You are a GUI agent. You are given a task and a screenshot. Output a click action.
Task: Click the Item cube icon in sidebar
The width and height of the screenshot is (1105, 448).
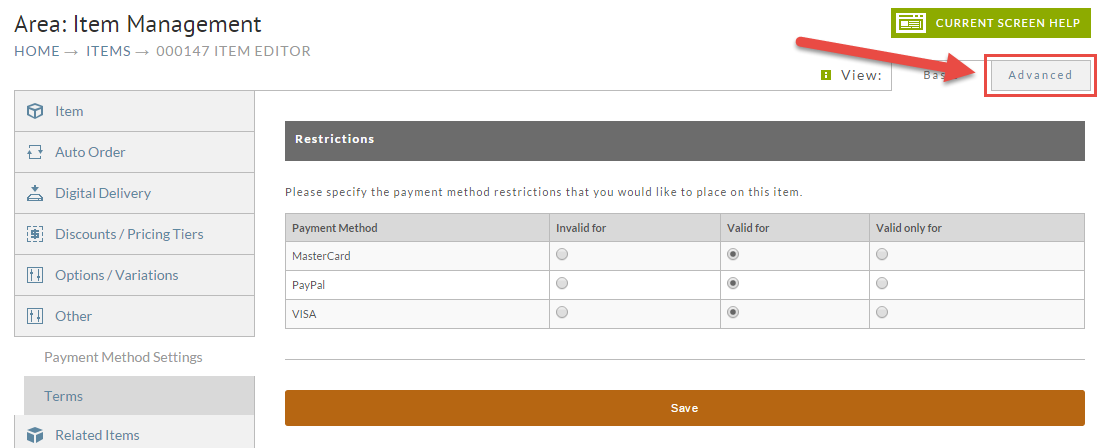coord(35,111)
